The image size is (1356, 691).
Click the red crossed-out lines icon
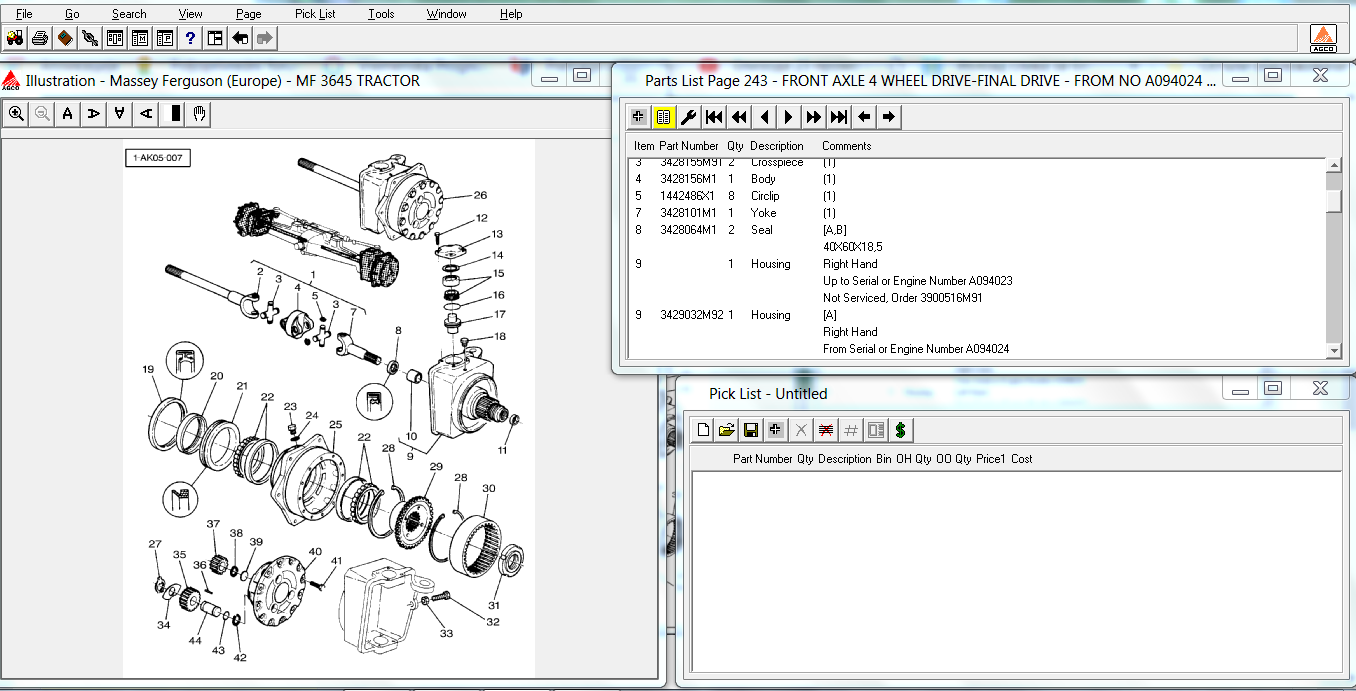click(826, 430)
